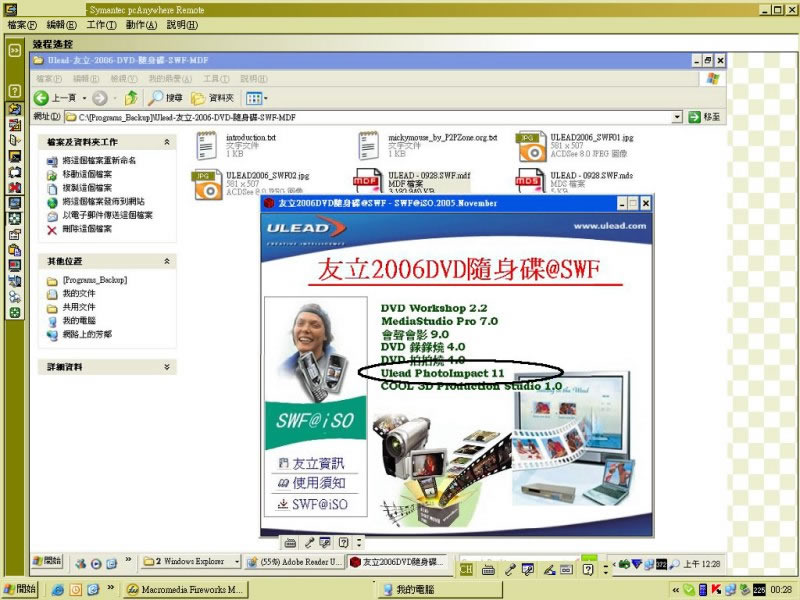Click the Explorer Back arrow icon

pyautogui.click(x=41, y=98)
